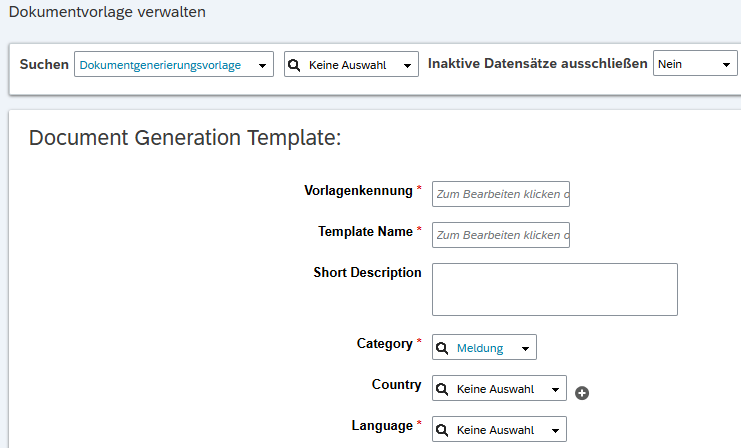This screenshot has width=741, height=448.
Task: Expand the Category dropdown arrow
Action: pos(526,348)
